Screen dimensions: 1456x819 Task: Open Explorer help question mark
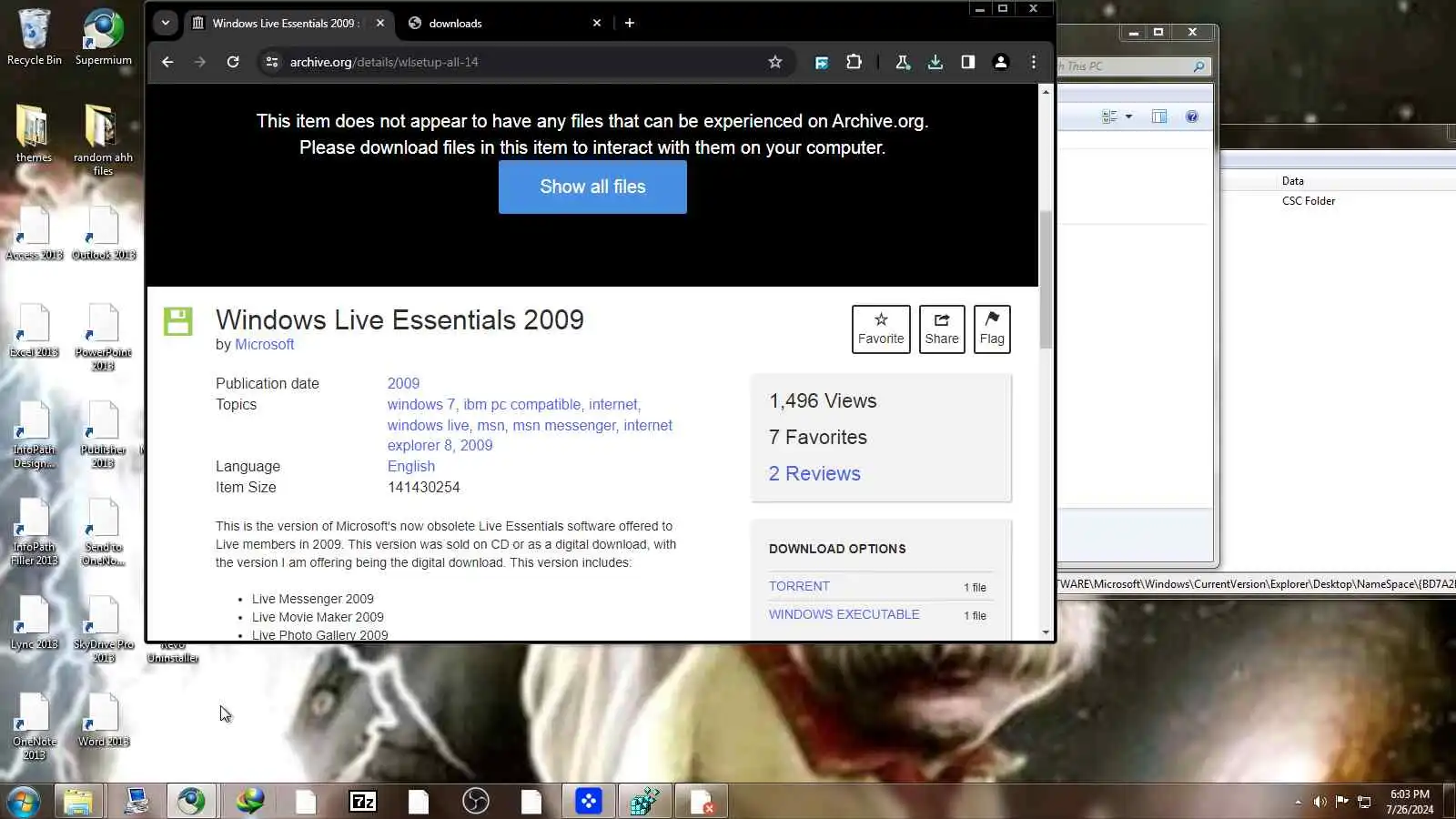point(1192,116)
